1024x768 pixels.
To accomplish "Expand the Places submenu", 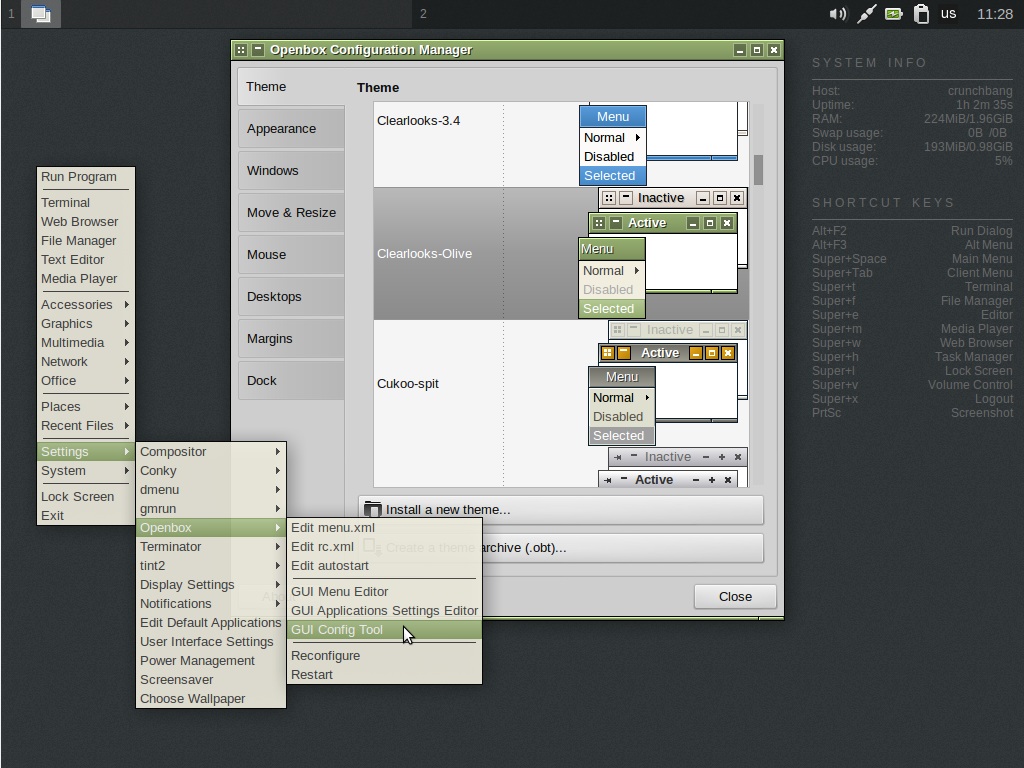I will 86,406.
